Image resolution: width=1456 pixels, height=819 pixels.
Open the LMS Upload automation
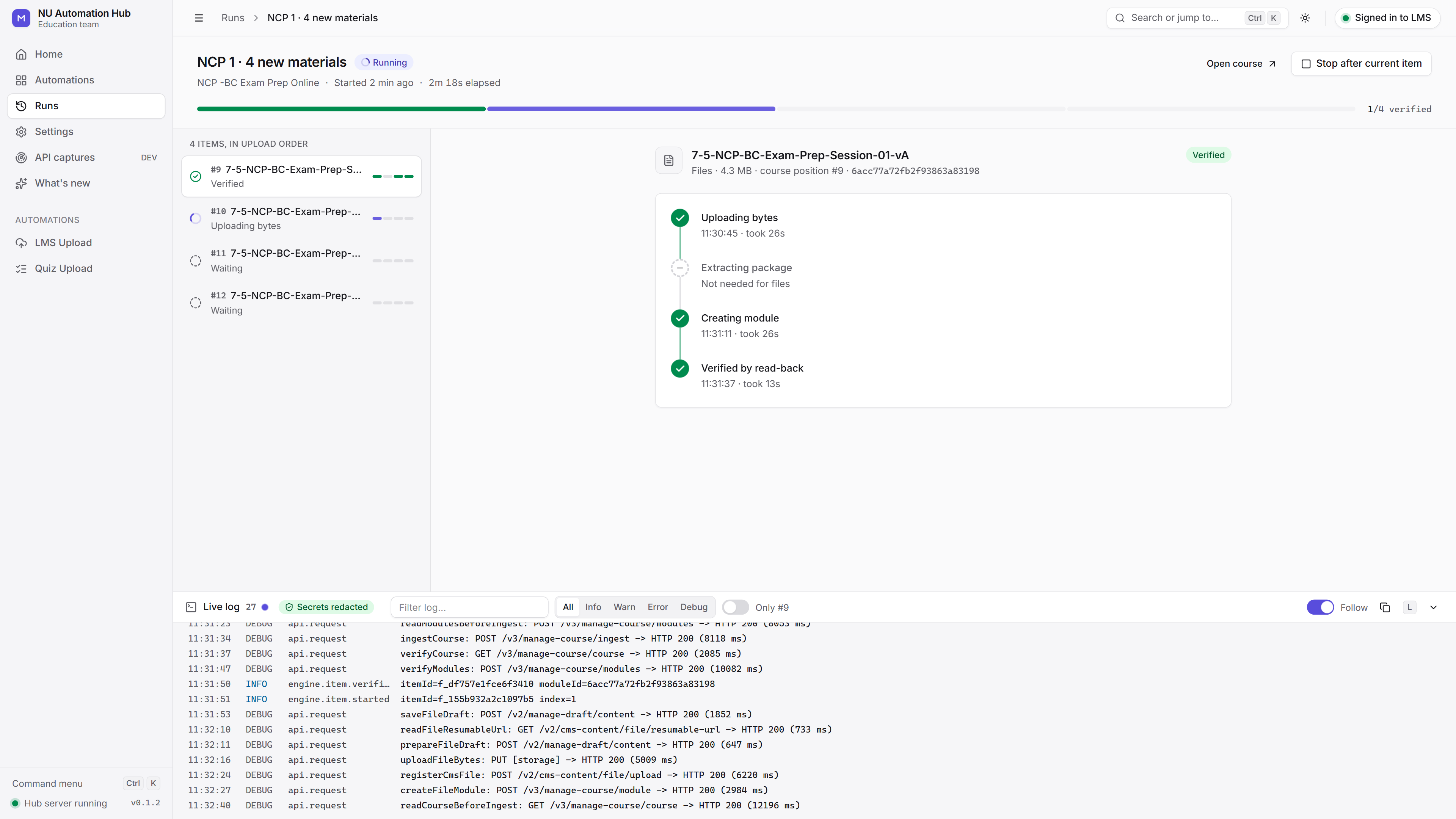click(86, 243)
